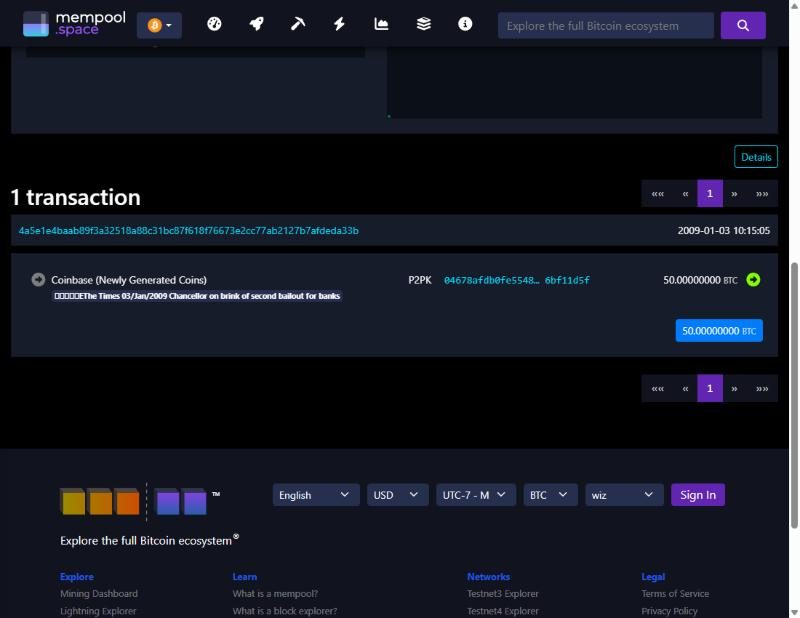Open the Testnet3 Explorer link

[x=503, y=594]
